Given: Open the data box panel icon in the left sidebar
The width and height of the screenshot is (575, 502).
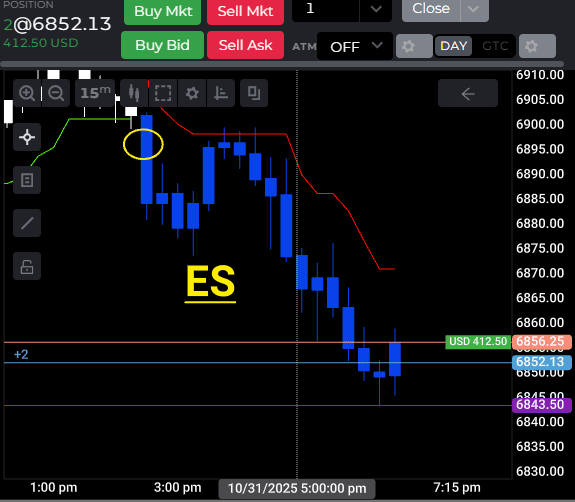Looking at the screenshot, I should pyautogui.click(x=27, y=180).
